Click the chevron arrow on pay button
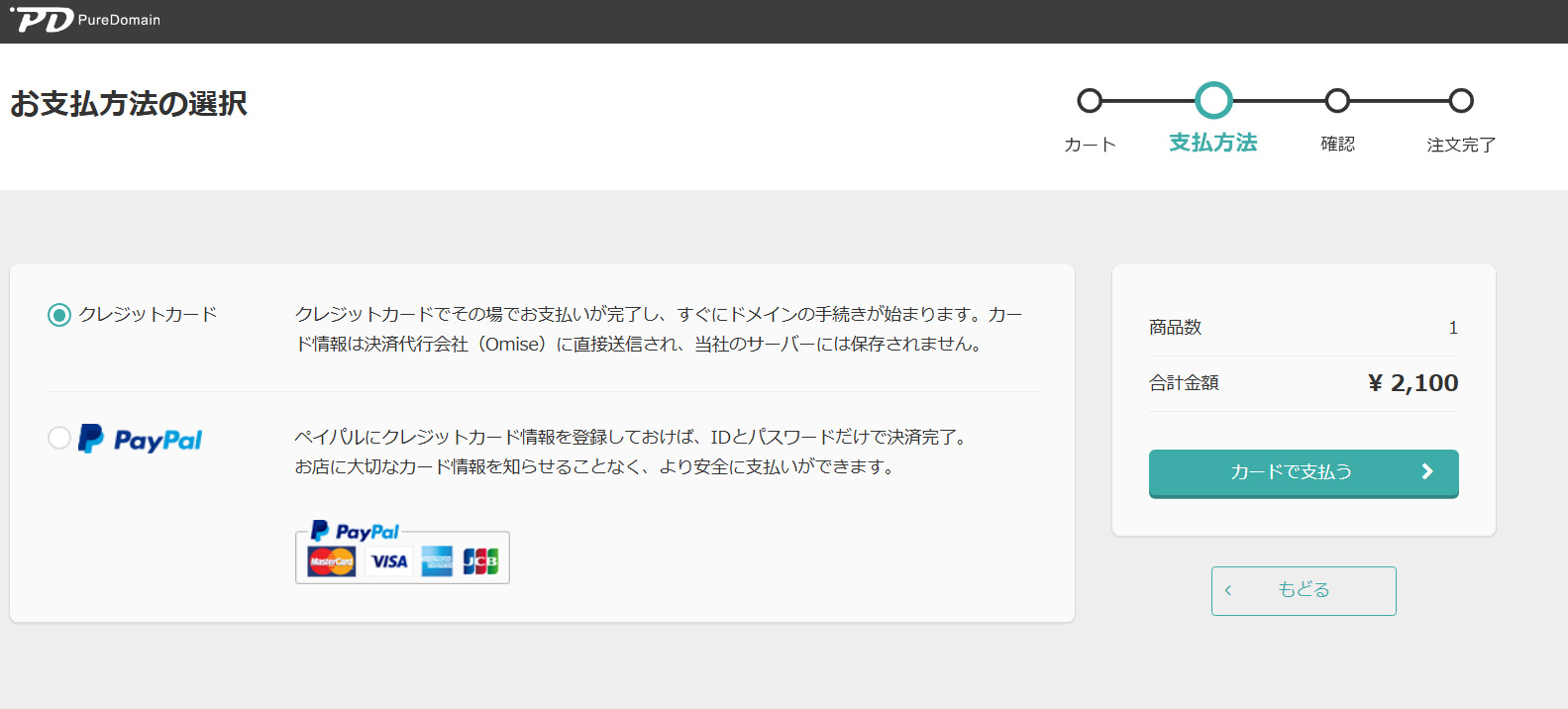The width and height of the screenshot is (1568, 709). click(x=1427, y=471)
